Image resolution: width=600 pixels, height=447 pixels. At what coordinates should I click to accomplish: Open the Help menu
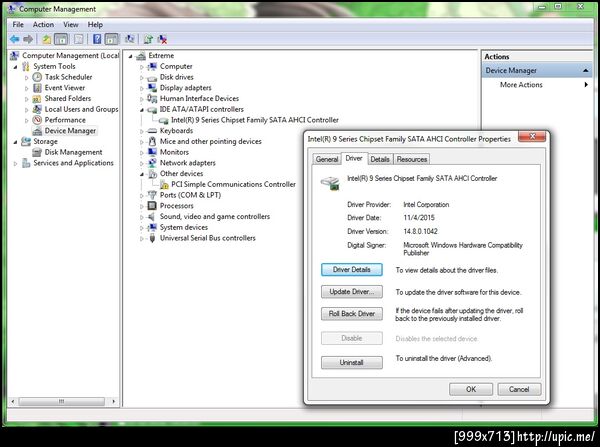pyautogui.click(x=95, y=24)
